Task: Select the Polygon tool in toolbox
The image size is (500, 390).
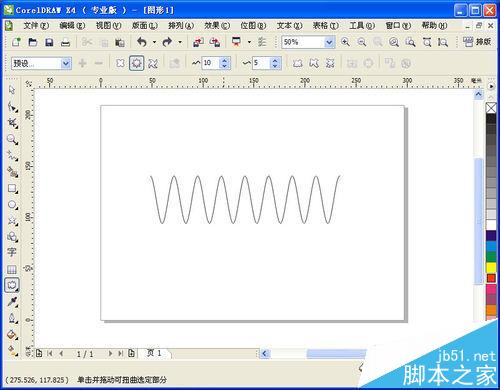Action: 12,221
